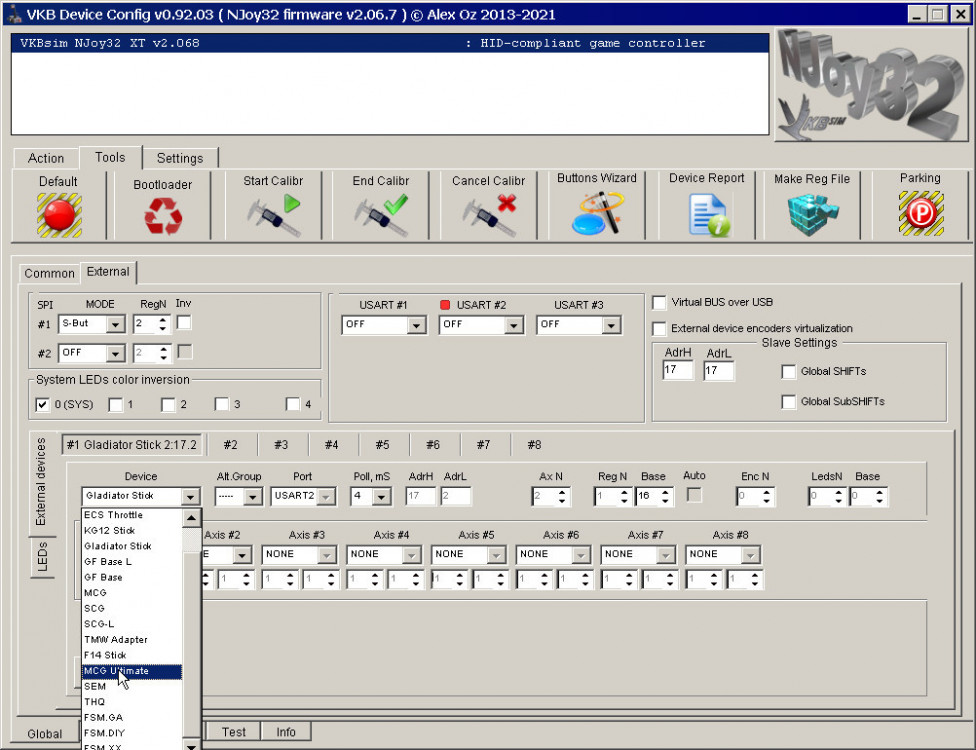Open Bootloader via the recycle icon

pyautogui.click(x=163, y=216)
